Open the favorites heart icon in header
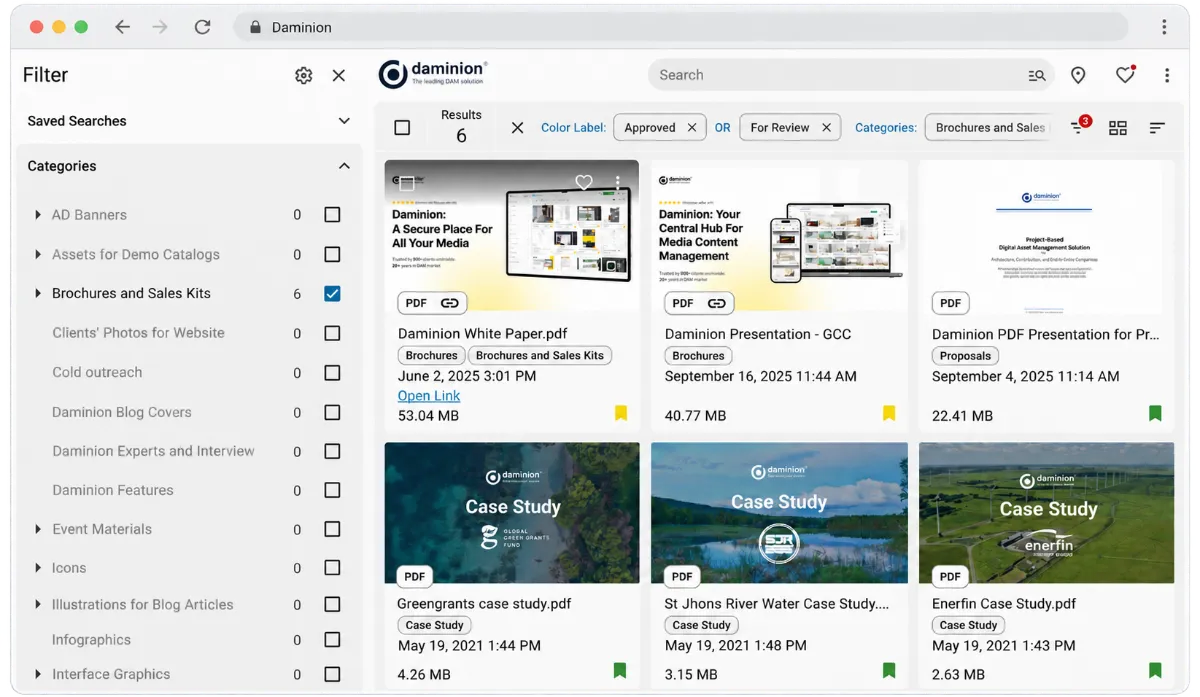 [1125, 75]
